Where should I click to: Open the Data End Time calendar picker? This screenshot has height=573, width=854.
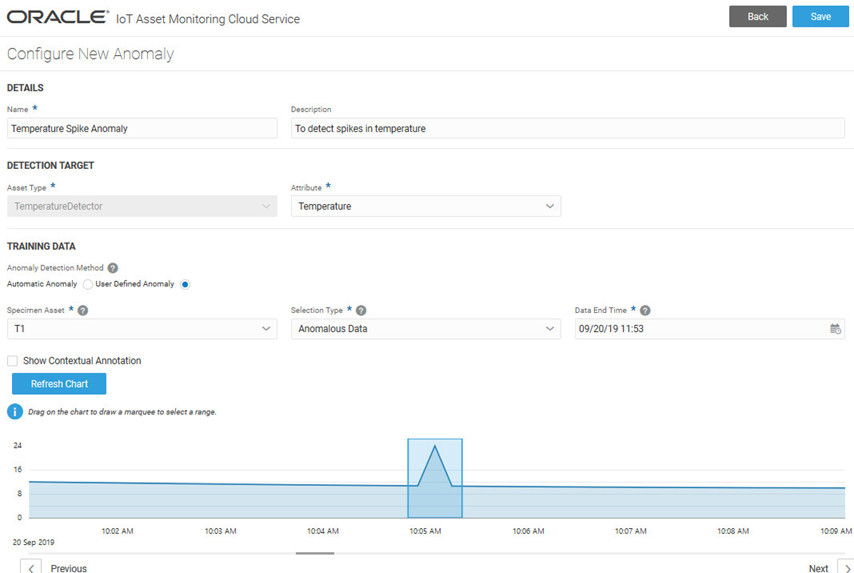pos(835,329)
